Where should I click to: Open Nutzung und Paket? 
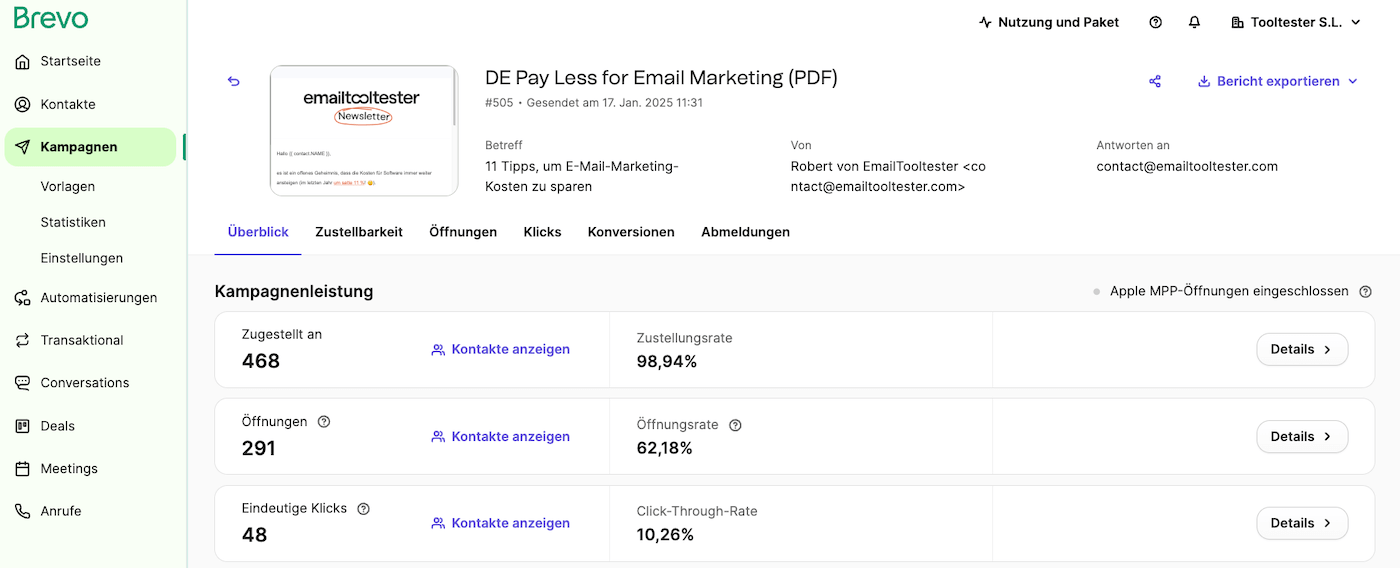(x=1049, y=22)
